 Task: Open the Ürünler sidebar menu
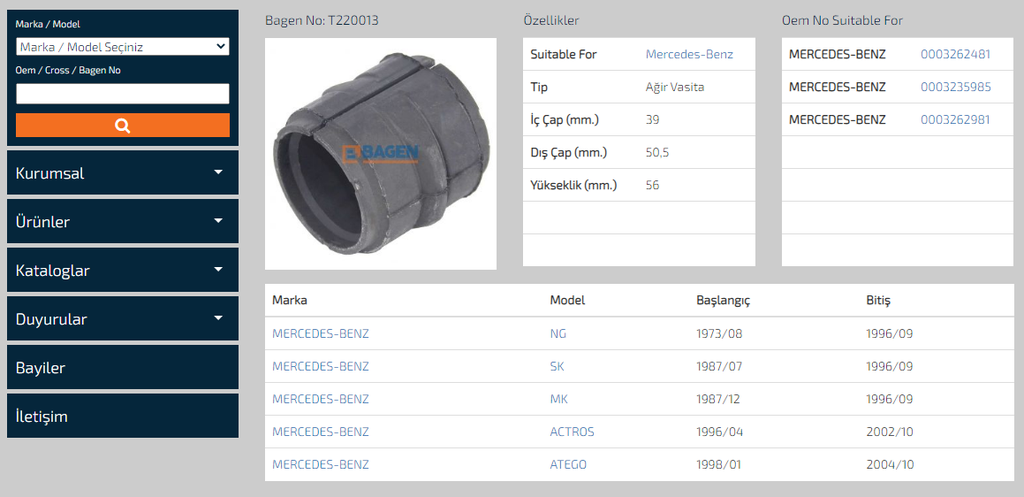pos(123,221)
